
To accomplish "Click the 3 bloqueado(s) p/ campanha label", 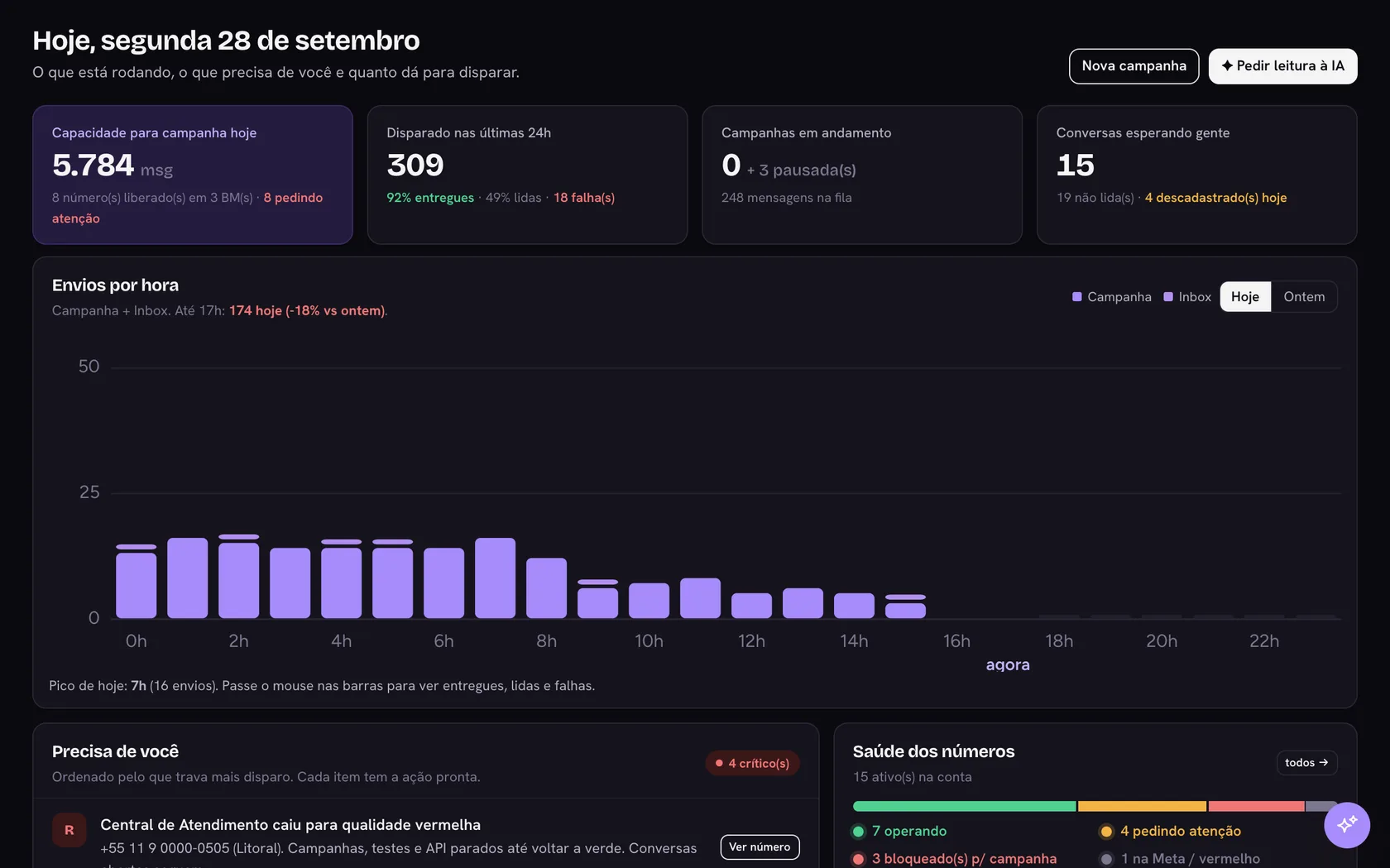I will click(x=964, y=859).
